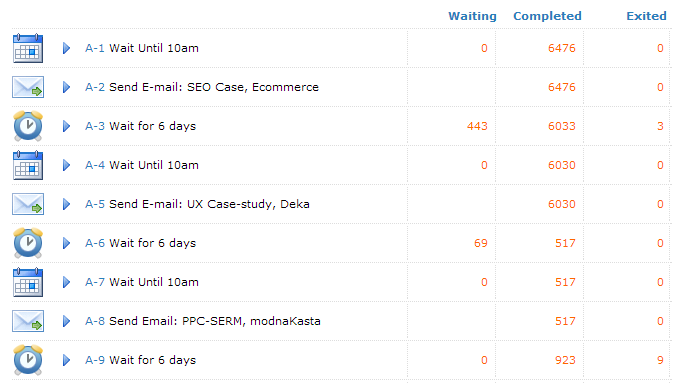Expand the A-2 SEO Case email step
The image size is (674, 383).
click(x=66, y=87)
